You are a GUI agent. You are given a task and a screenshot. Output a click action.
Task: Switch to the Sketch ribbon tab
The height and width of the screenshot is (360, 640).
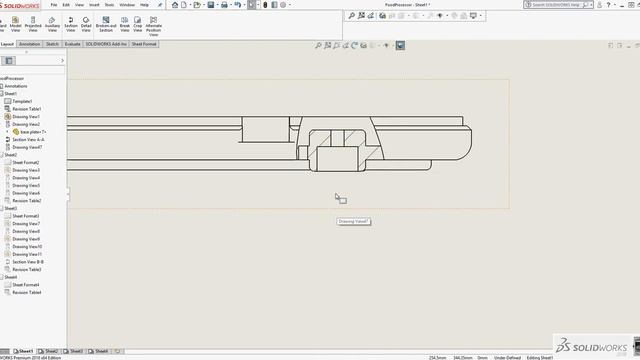tap(52, 44)
